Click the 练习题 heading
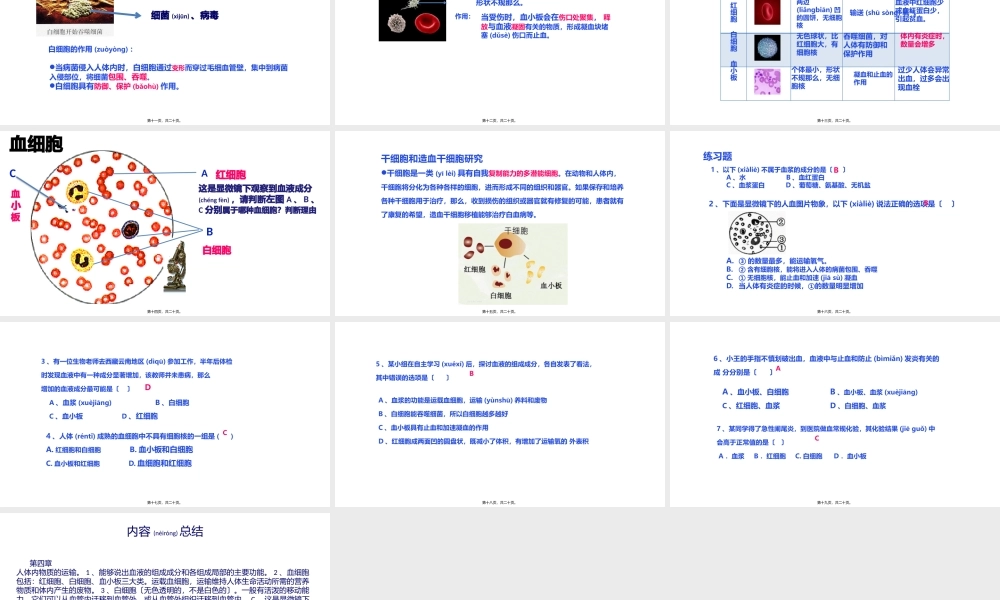 718,155
